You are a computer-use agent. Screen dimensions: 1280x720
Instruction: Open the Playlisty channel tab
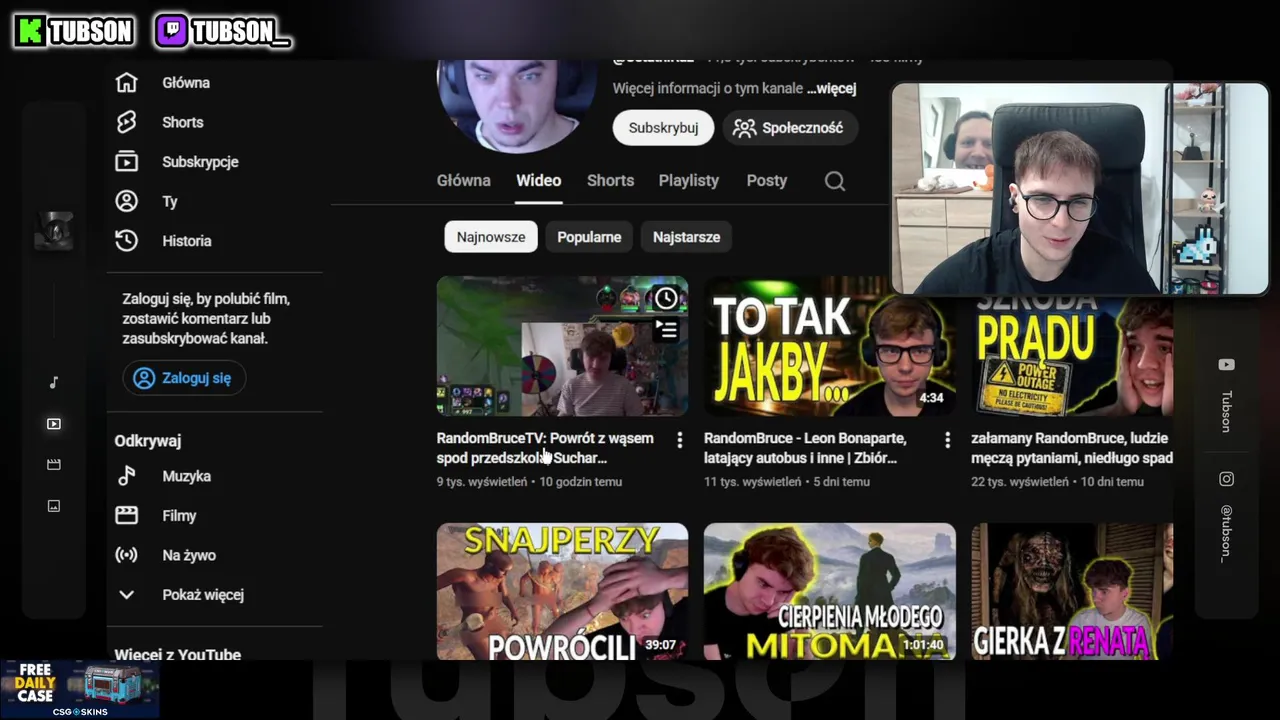(x=689, y=181)
